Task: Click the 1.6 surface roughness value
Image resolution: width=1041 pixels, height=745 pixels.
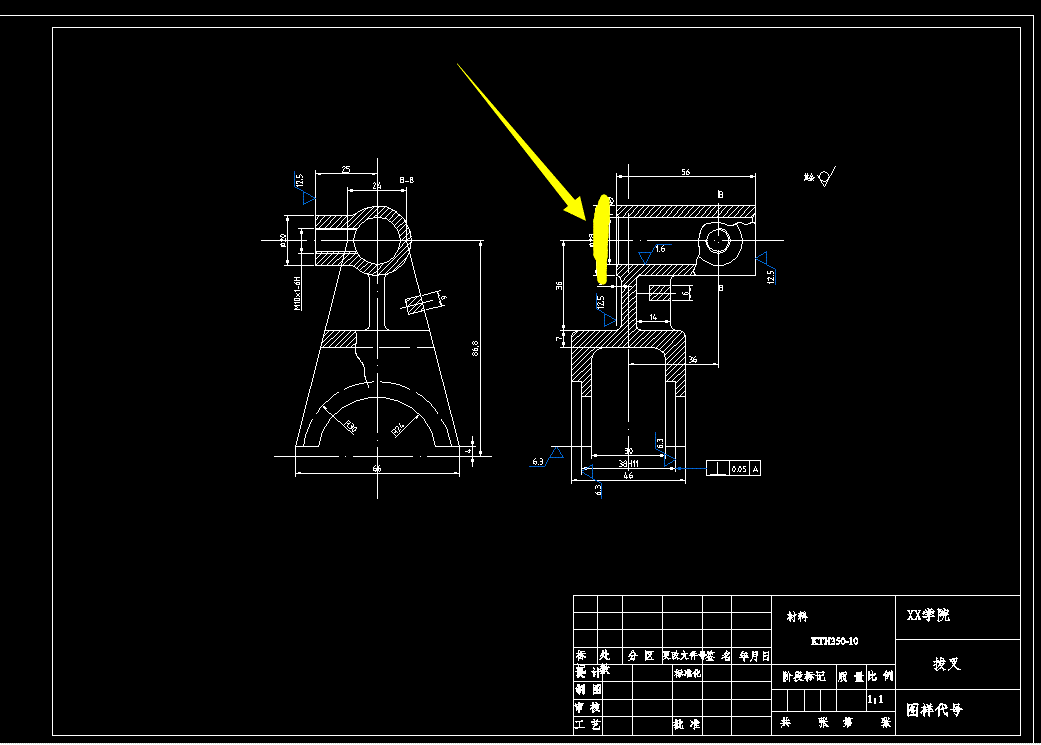Action: pyautogui.click(x=659, y=249)
